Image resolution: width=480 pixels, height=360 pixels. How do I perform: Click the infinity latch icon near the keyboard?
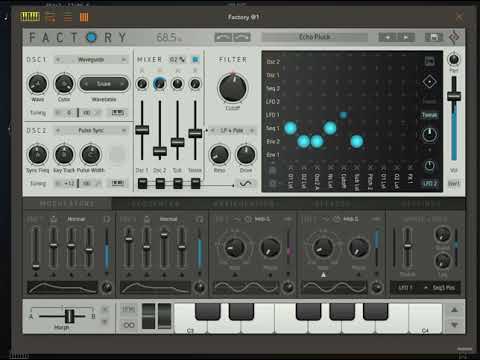click(129, 325)
